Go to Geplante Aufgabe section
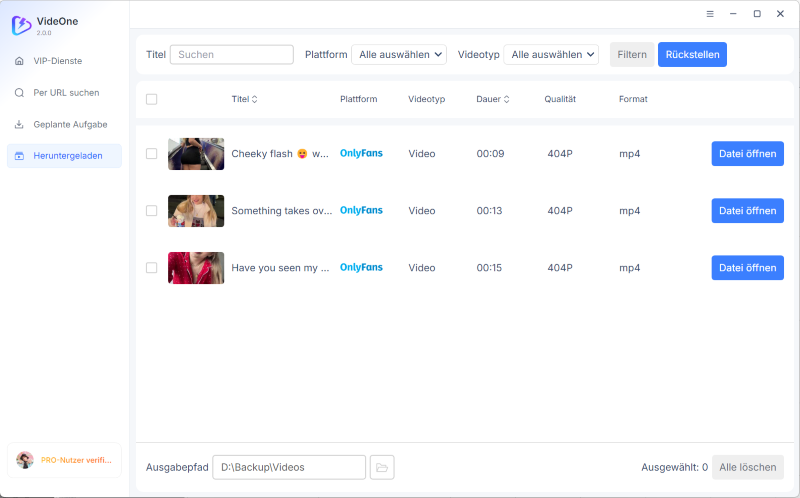 pyautogui.click(x=64, y=124)
